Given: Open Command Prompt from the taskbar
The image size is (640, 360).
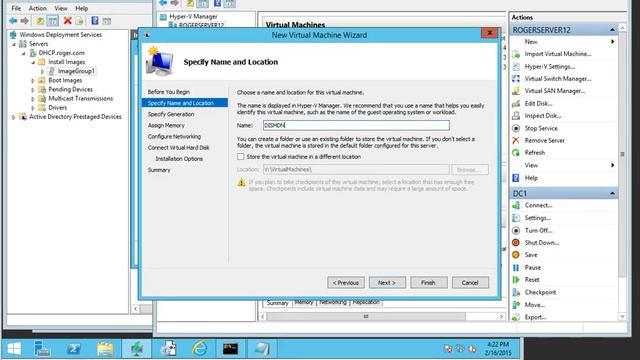Looking at the screenshot, I should (230, 349).
